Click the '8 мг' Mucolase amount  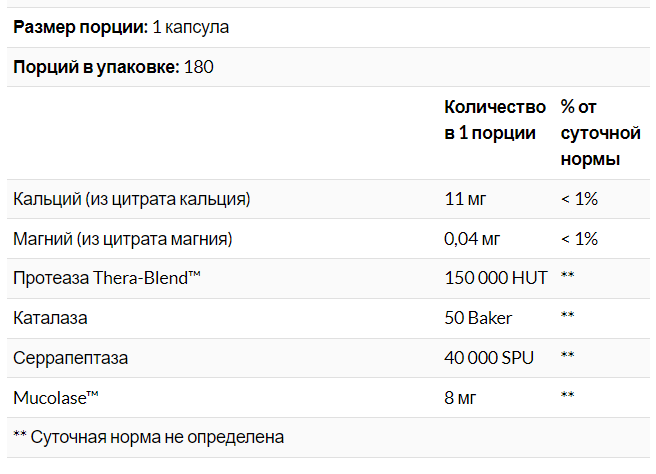tap(460, 397)
